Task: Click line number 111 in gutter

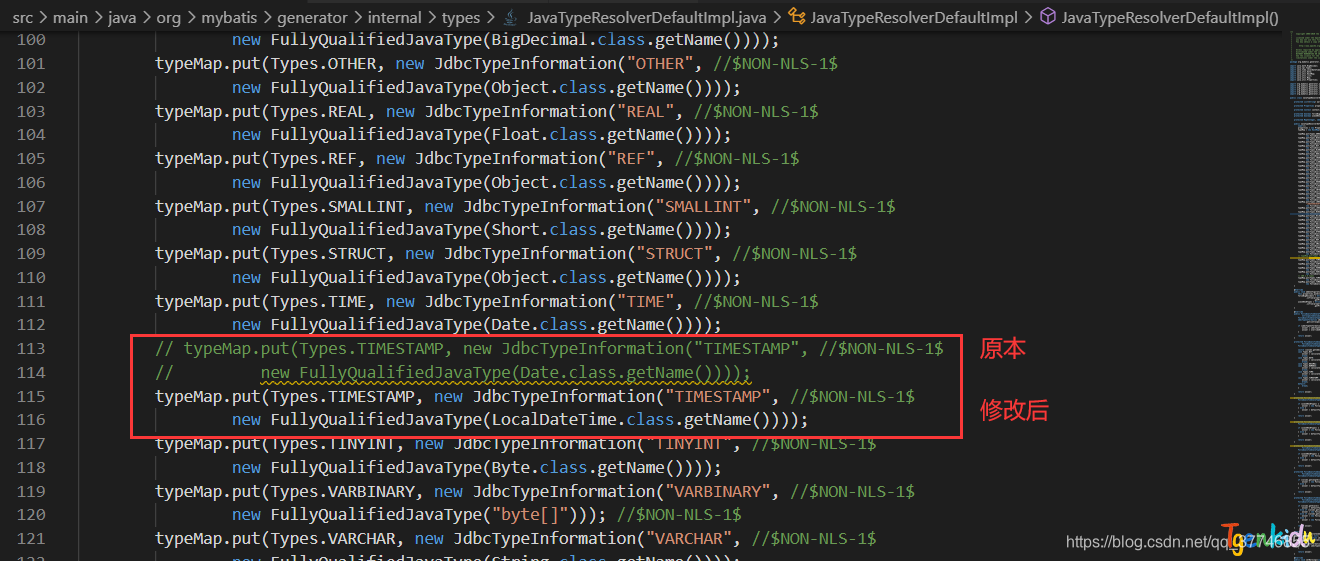Action: pos(31,301)
